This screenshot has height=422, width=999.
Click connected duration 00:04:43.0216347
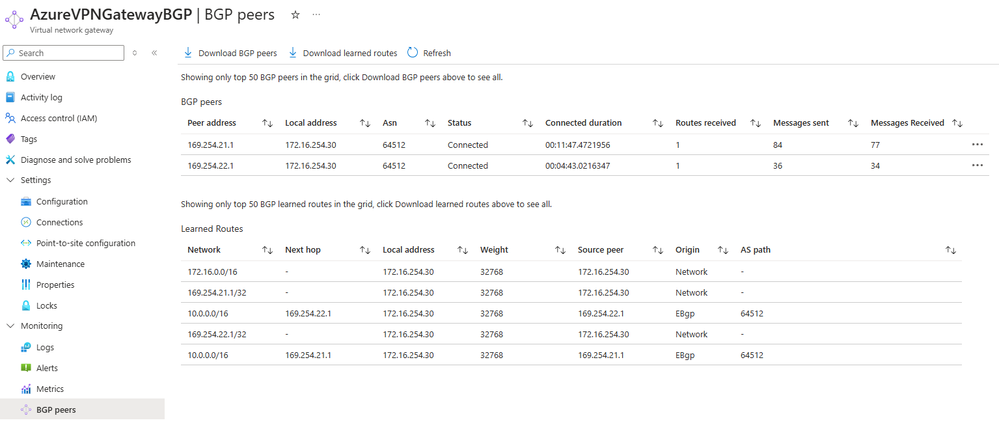click(x=578, y=166)
